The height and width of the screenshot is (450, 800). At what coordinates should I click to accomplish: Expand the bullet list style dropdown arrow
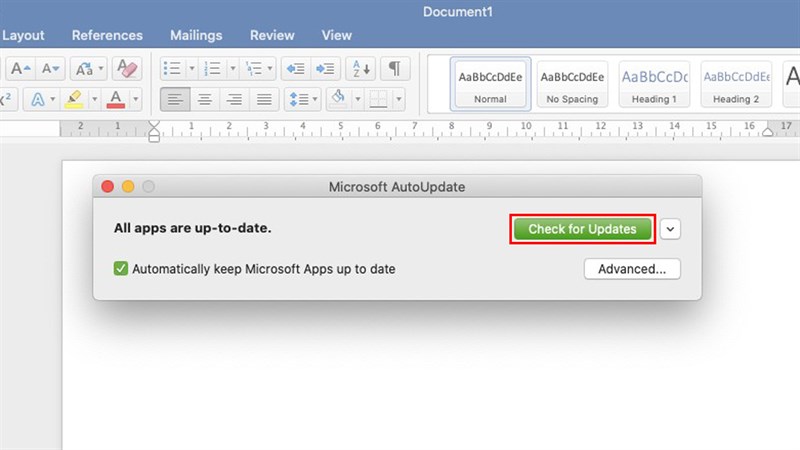click(x=192, y=68)
